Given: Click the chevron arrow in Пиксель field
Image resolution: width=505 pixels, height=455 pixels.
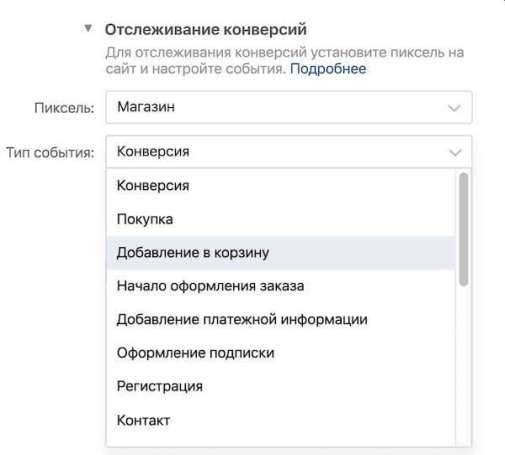Looking at the screenshot, I should coord(454,108).
